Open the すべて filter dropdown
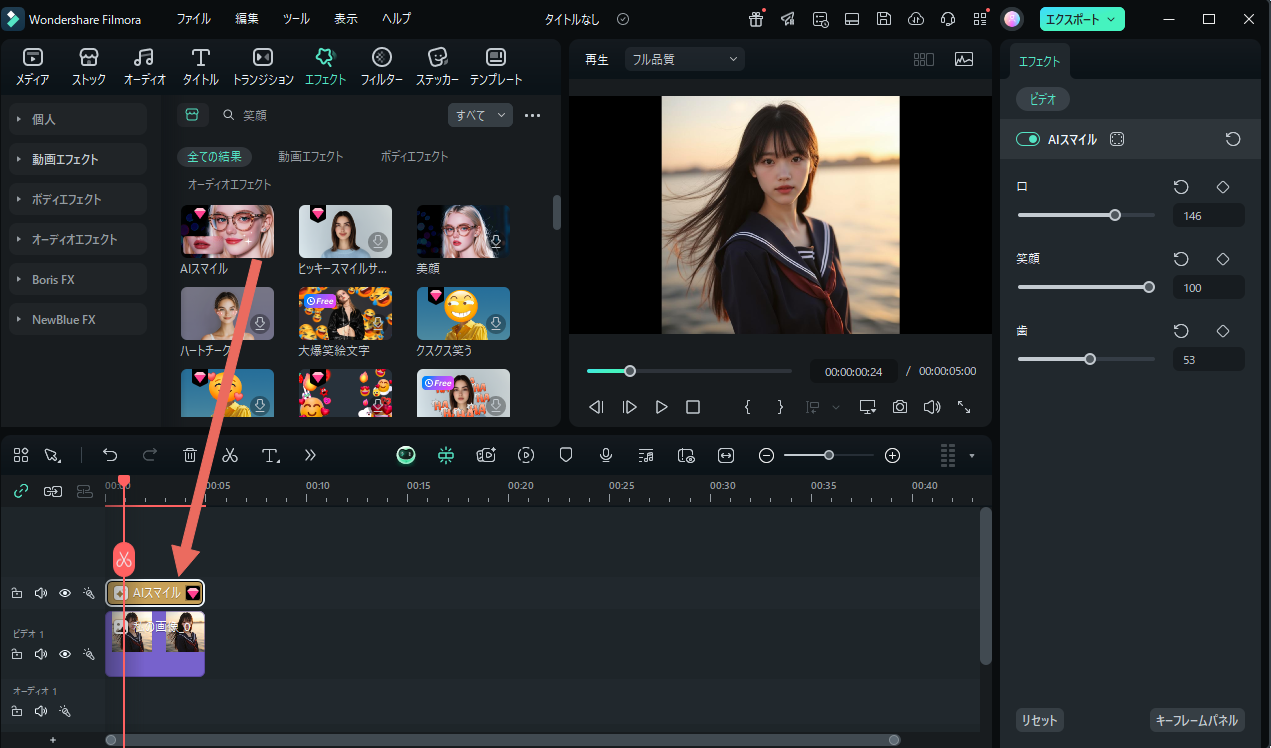This screenshot has width=1271, height=748. click(480, 115)
